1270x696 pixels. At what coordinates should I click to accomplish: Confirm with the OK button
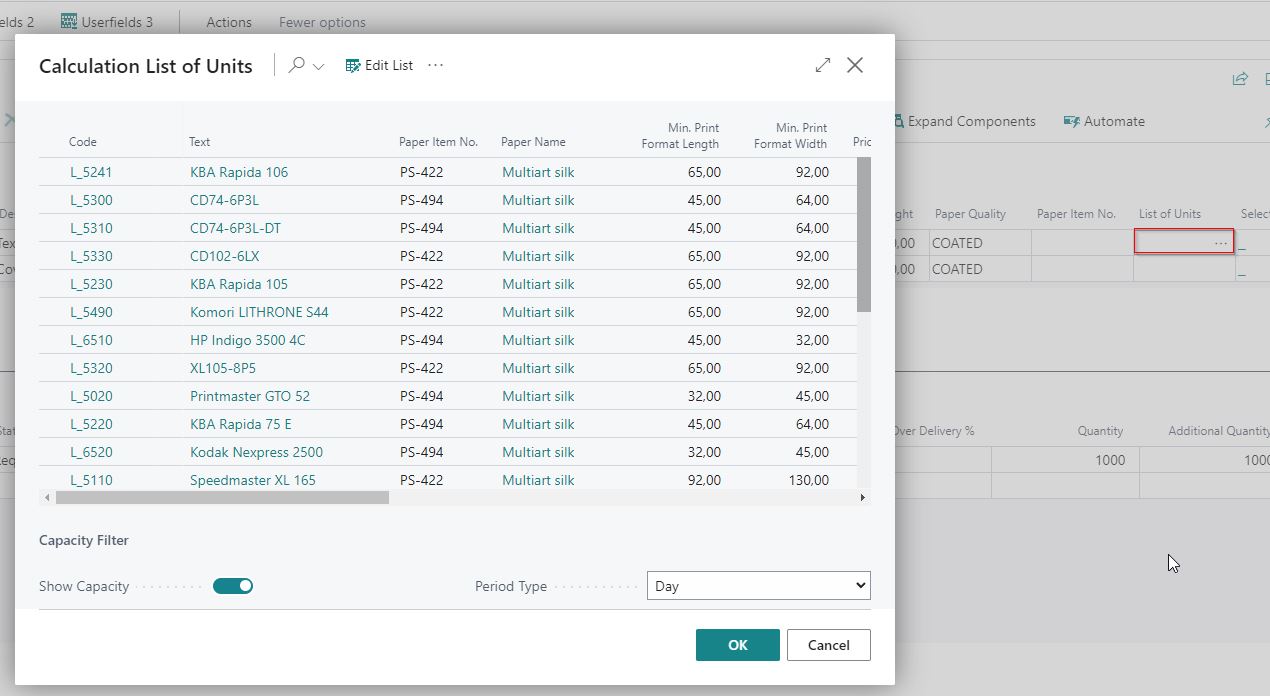pyautogui.click(x=738, y=645)
